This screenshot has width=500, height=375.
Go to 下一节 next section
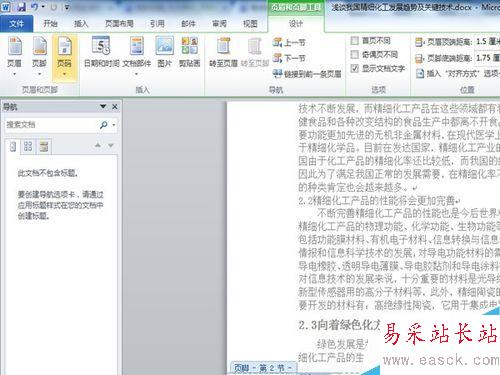tap(289, 58)
